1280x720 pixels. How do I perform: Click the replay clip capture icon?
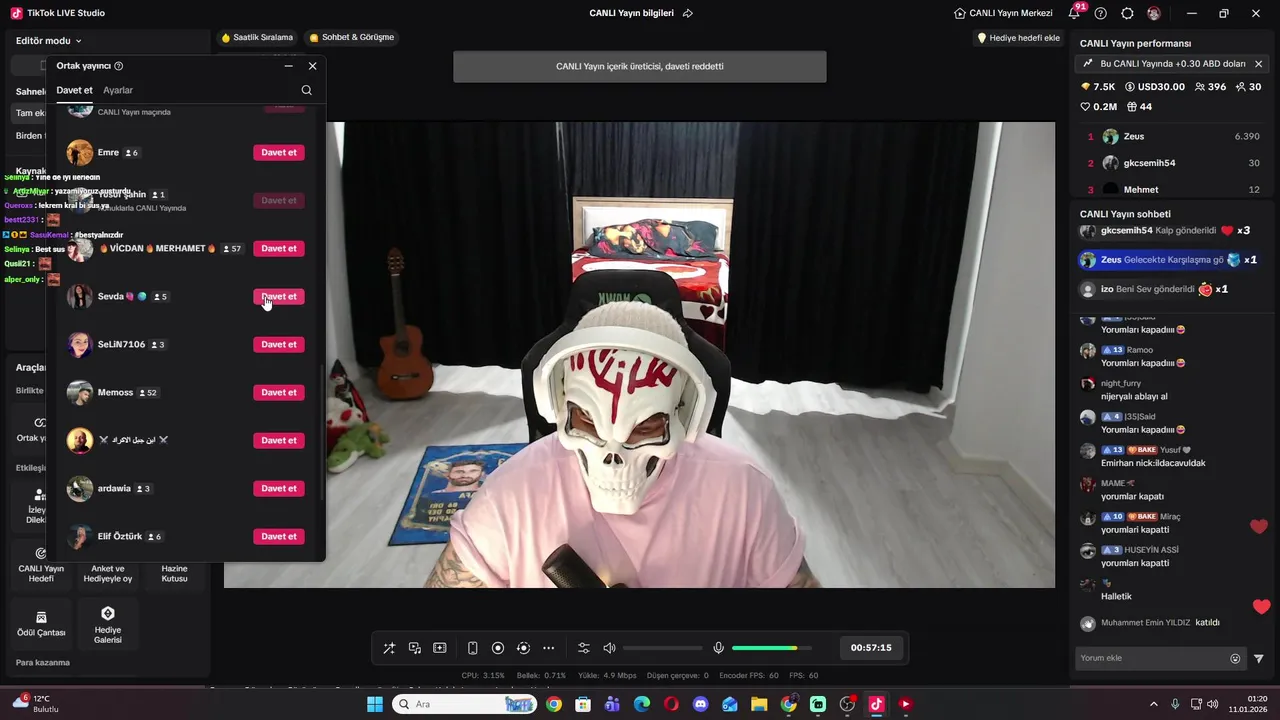pyautogui.click(x=523, y=648)
